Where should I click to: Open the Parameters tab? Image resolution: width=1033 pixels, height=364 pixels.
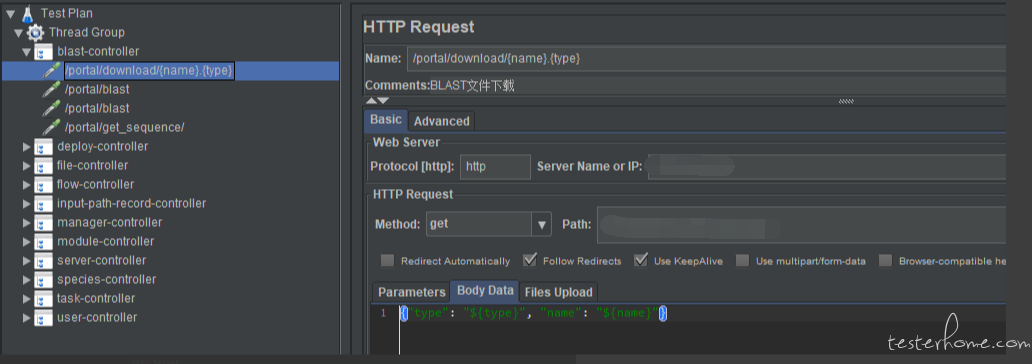(411, 292)
